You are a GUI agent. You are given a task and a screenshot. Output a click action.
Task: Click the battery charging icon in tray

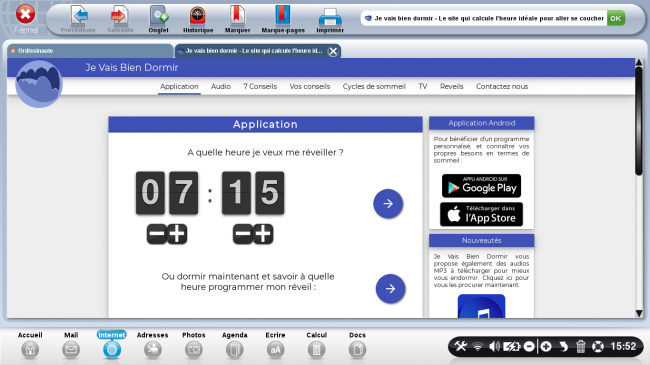pos(512,346)
